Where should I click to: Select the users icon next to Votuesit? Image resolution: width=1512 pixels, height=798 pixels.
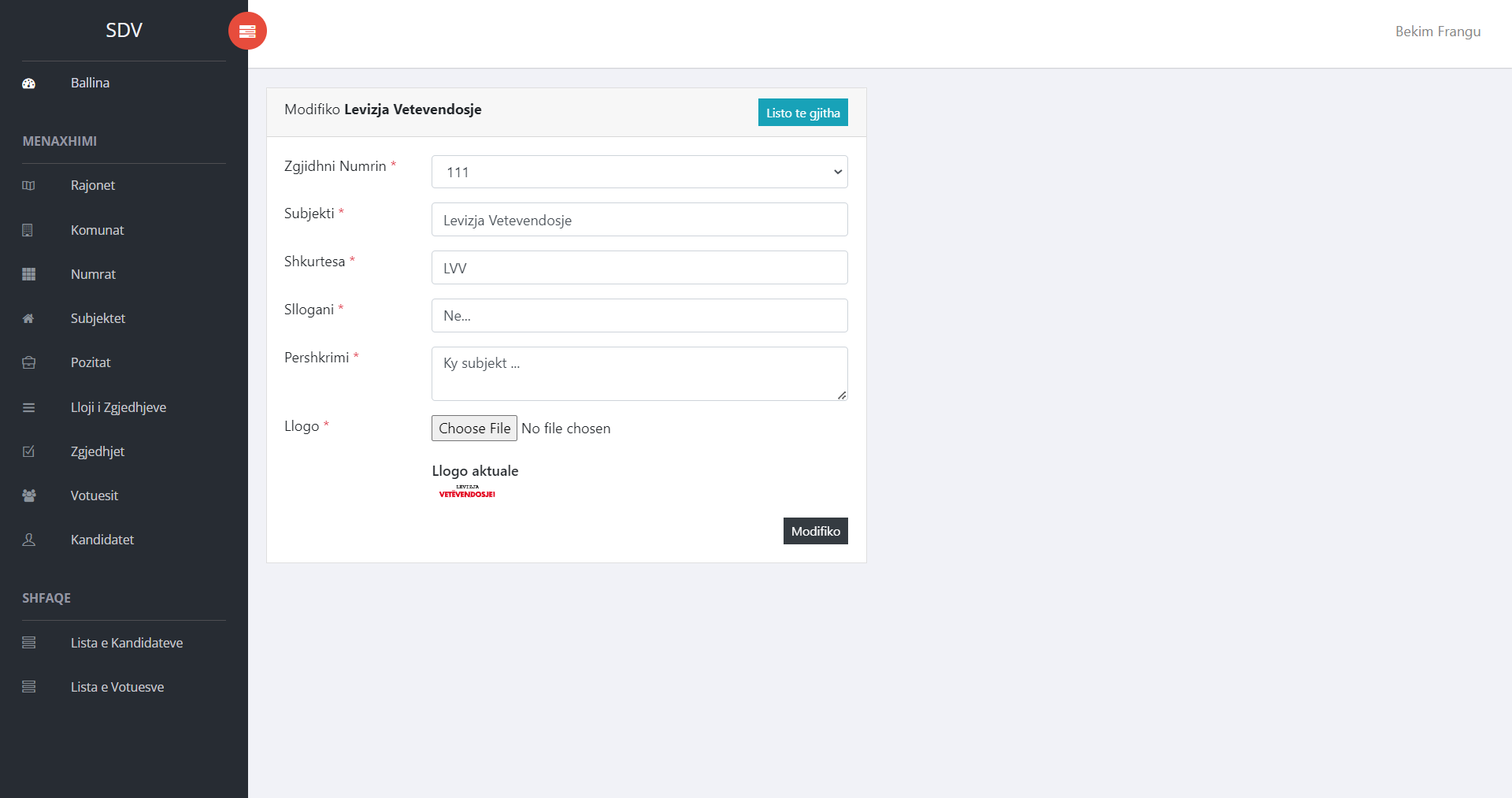pyautogui.click(x=28, y=496)
